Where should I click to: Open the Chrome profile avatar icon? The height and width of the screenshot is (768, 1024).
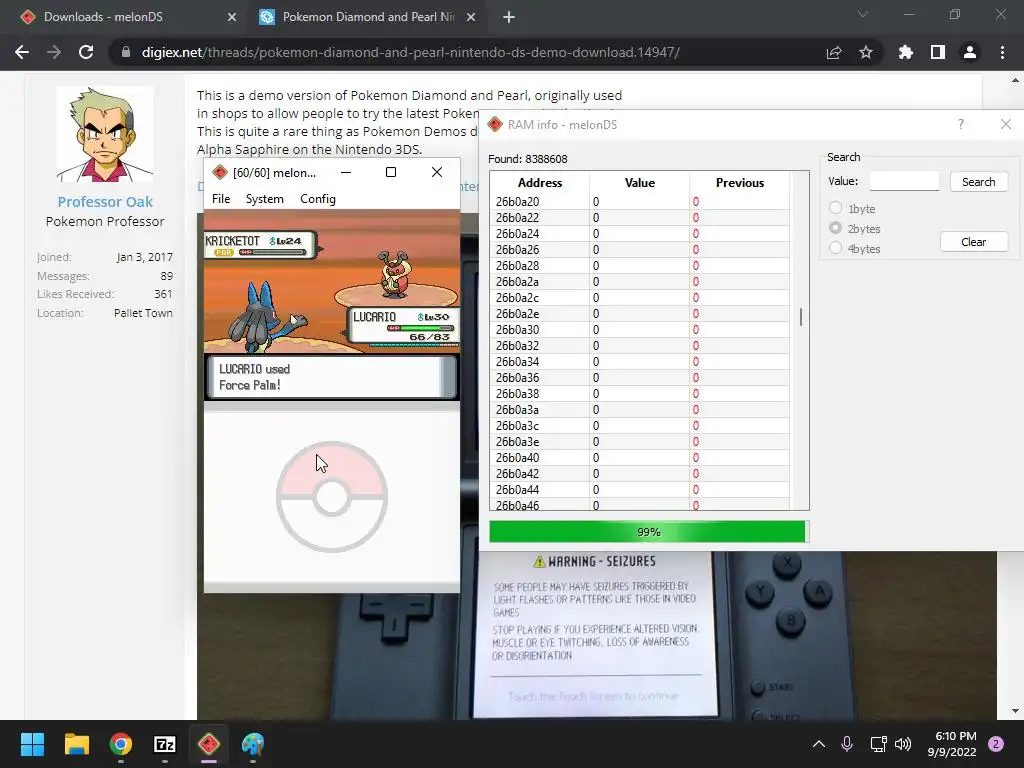(970, 52)
